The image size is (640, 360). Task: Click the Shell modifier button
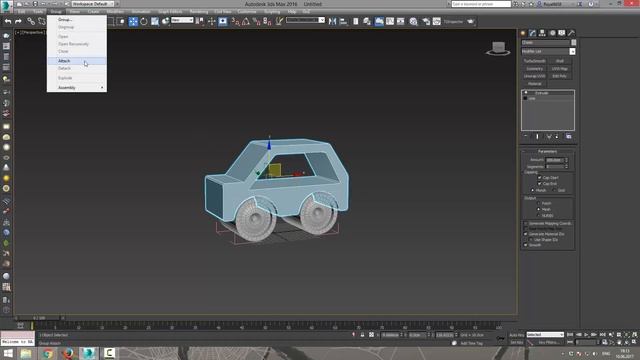(x=560, y=61)
